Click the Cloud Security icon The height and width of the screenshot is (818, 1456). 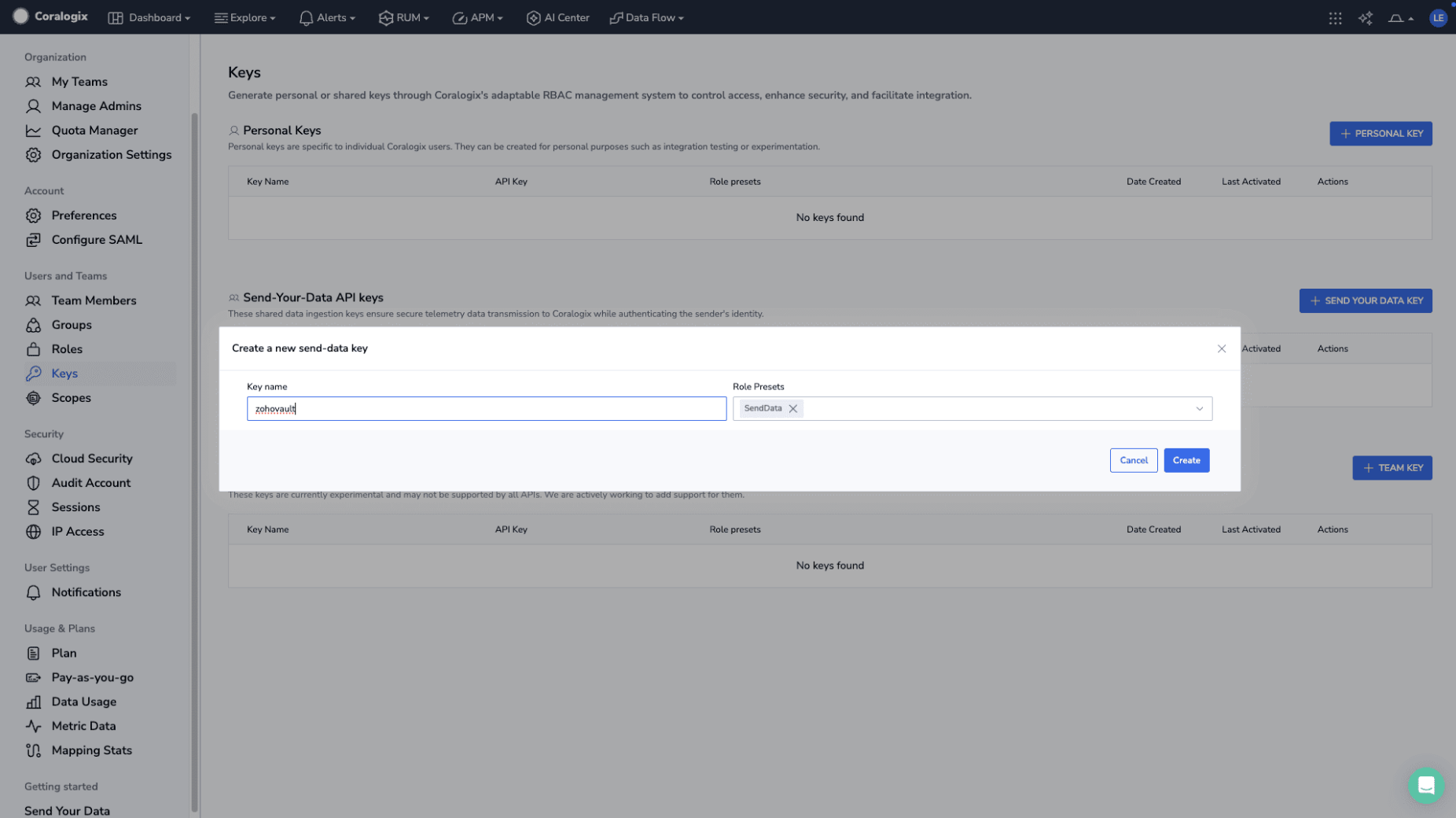[33, 459]
